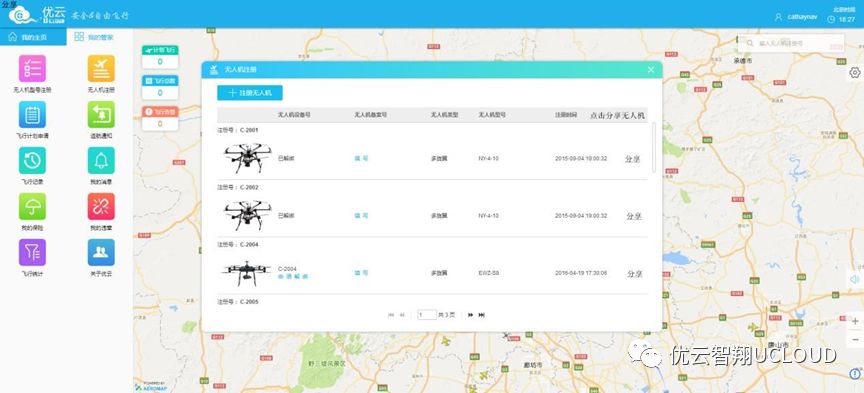Open the 我的消息 bell icon
The width and height of the screenshot is (864, 393).
coord(101,160)
